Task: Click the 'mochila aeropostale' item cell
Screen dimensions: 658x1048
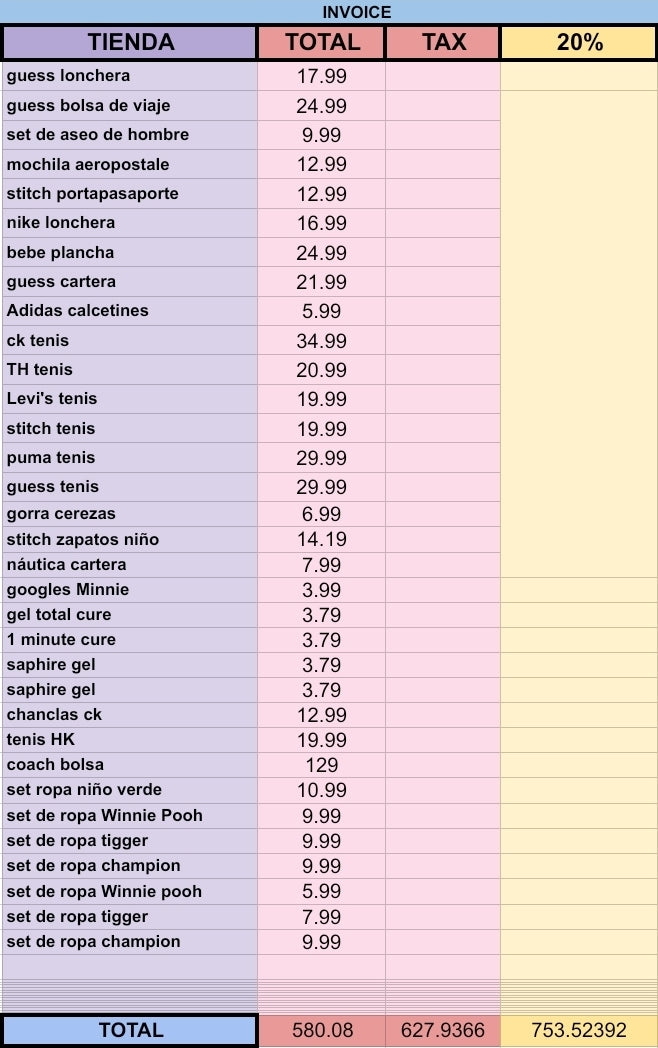Action: click(130, 164)
